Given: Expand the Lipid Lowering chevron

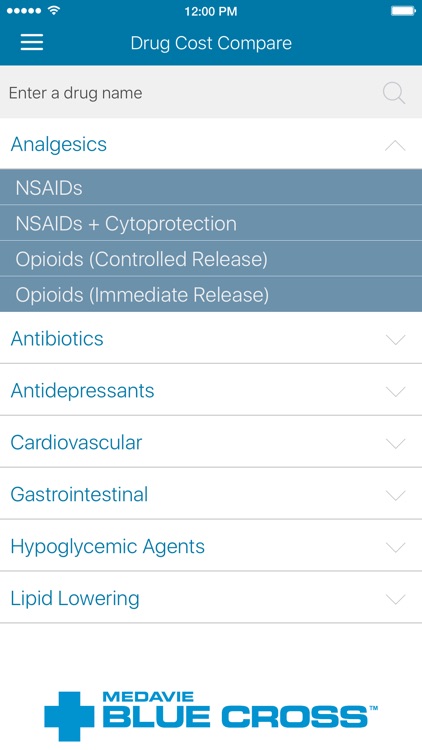Looking at the screenshot, I should click(395, 599).
